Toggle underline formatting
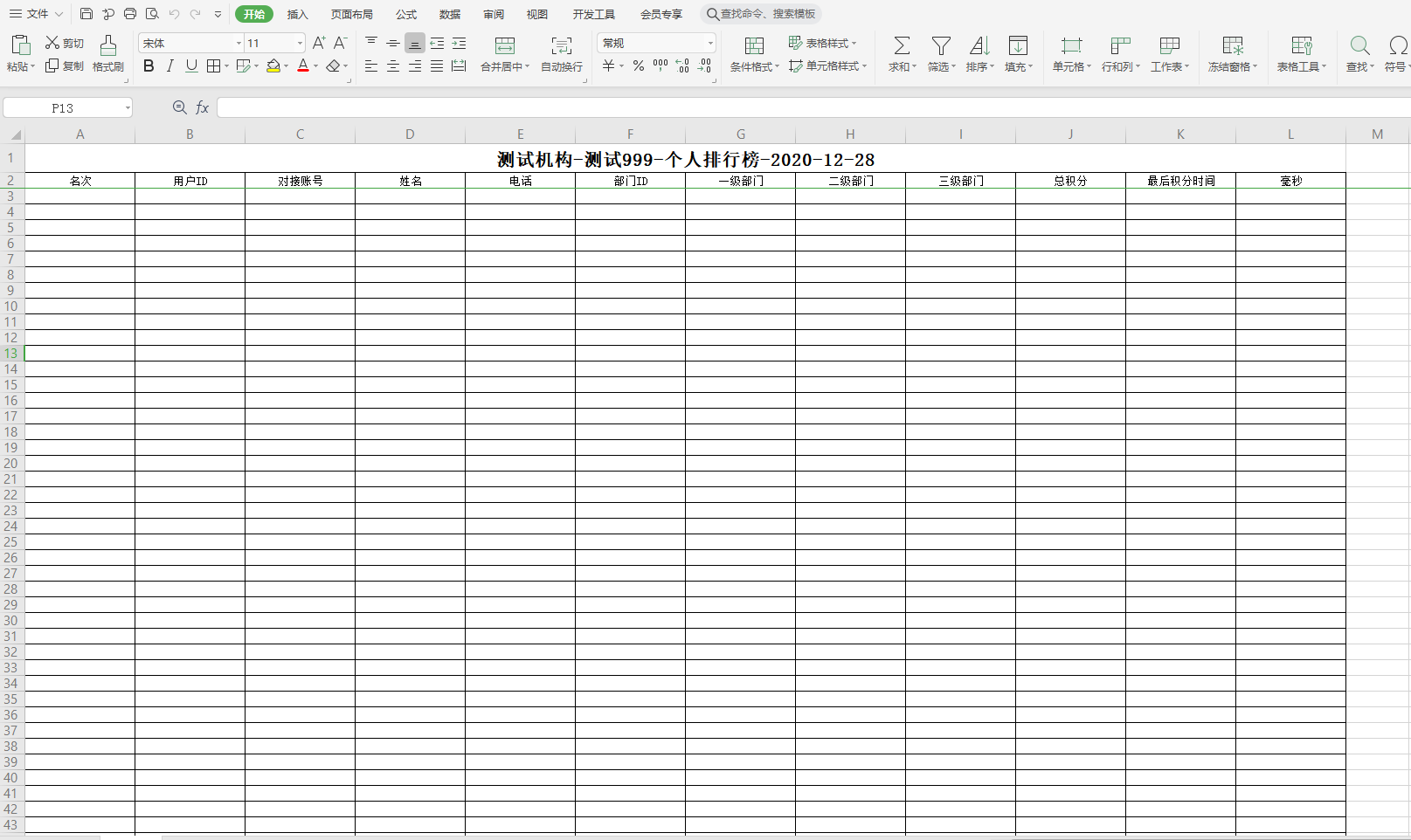 click(191, 65)
